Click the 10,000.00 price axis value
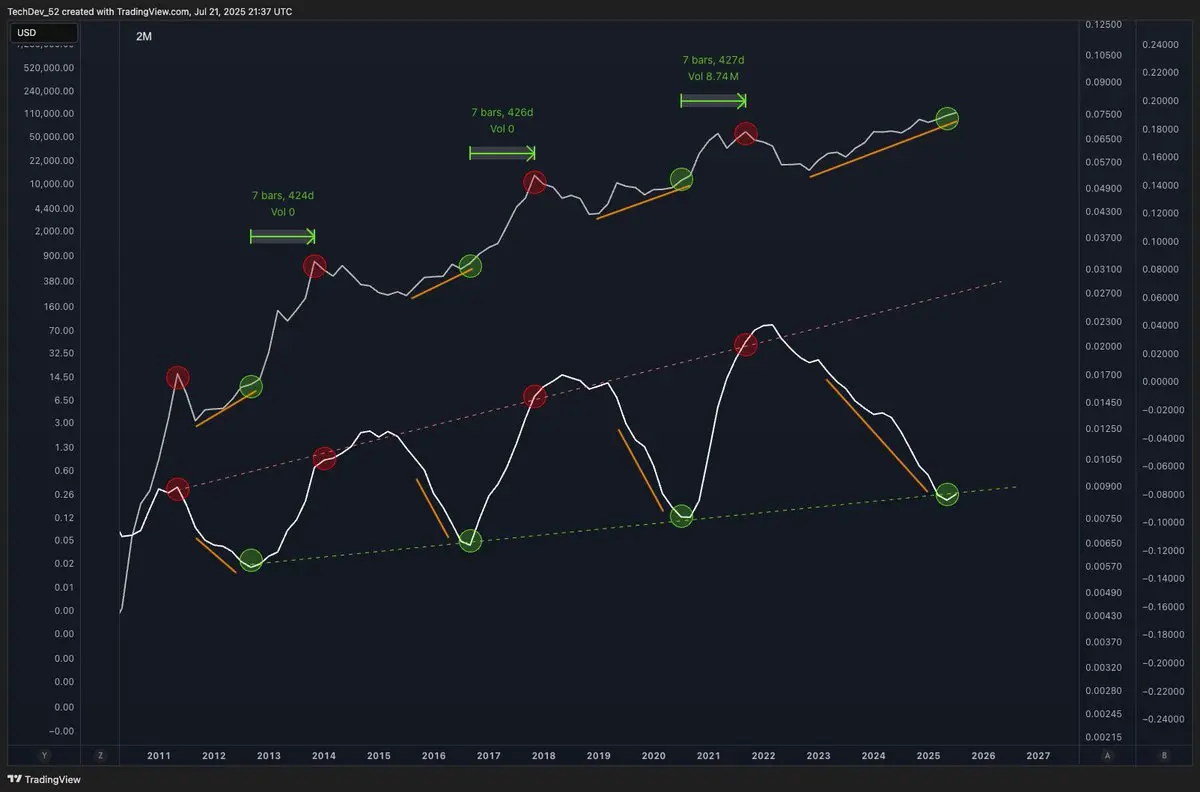Viewport: 1200px width, 792px height. [50, 184]
